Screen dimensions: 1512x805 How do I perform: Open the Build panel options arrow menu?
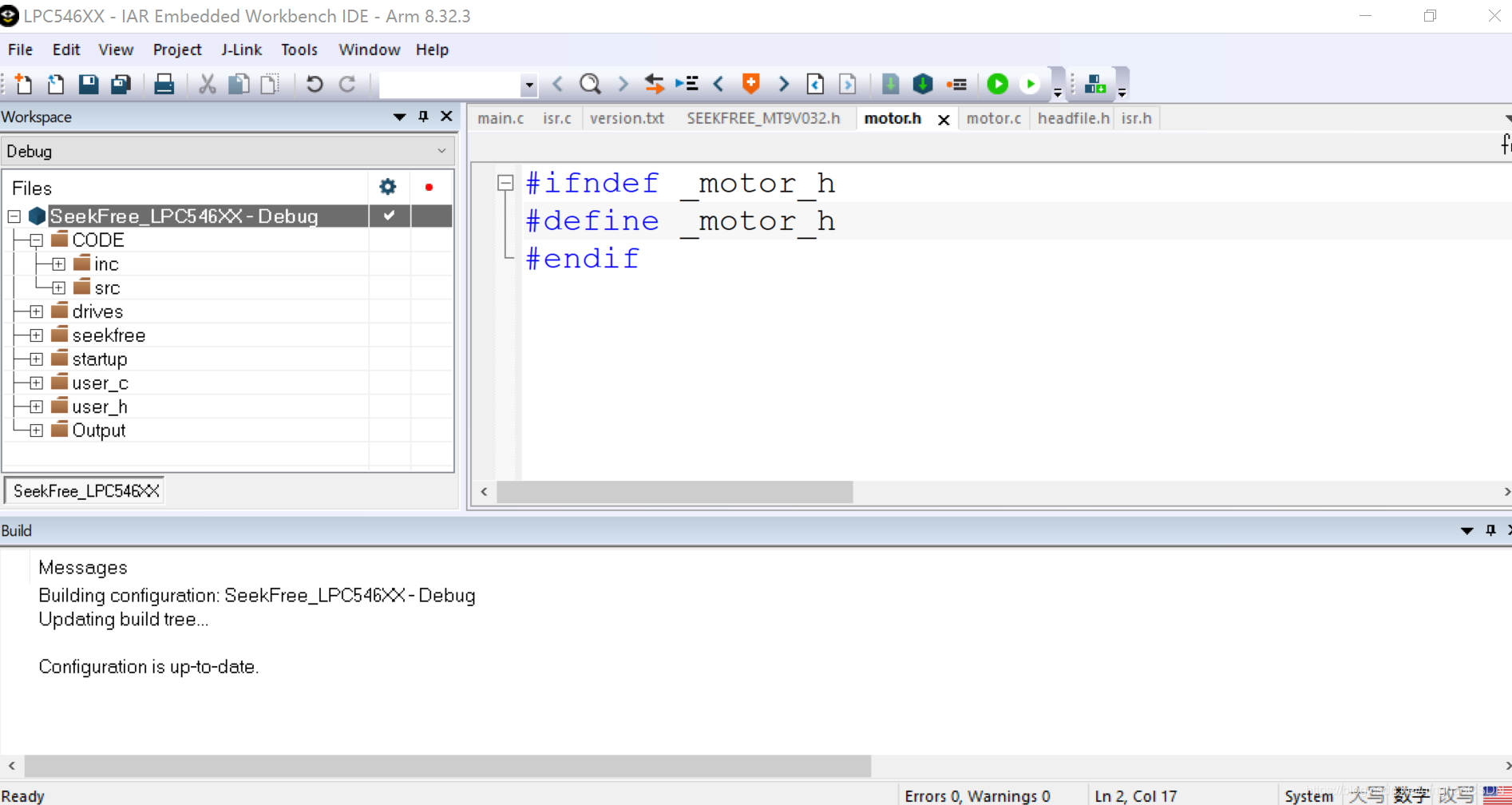(1466, 530)
